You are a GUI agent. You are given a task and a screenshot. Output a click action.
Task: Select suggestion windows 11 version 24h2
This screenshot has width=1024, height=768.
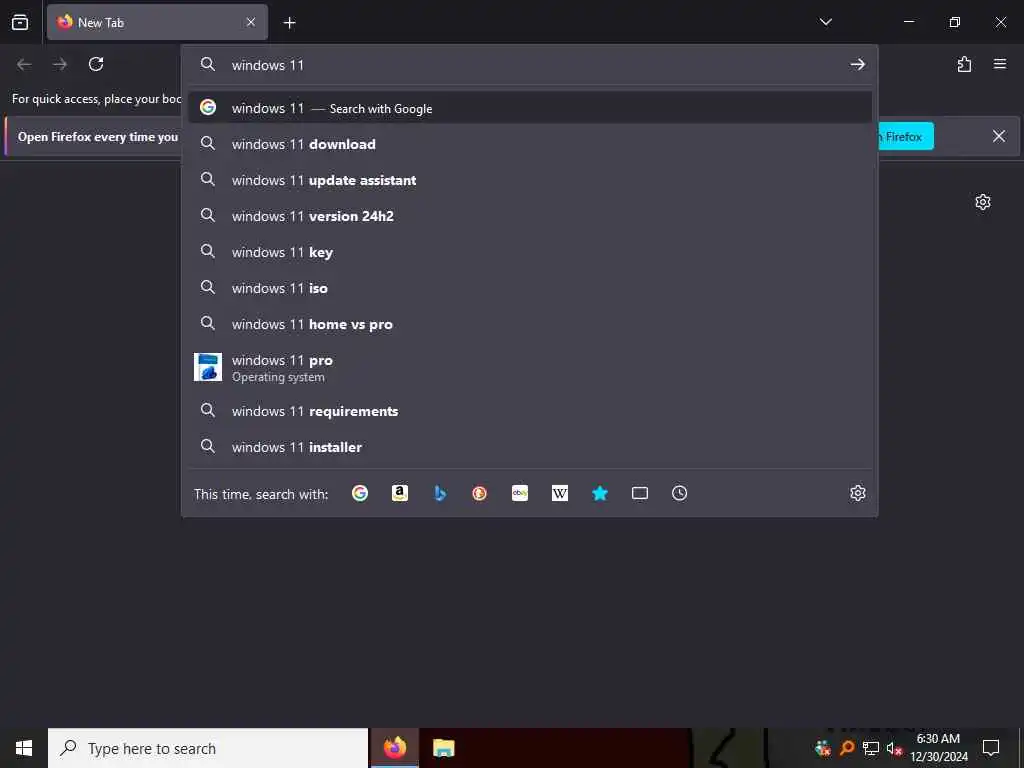[x=530, y=216]
